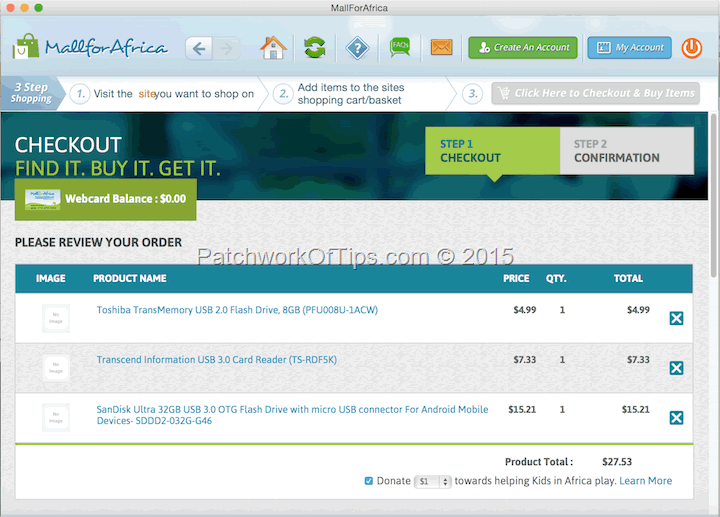Click the Webcard Balance $0.00 banner
This screenshot has height=517, width=720.
(x=106, y=199)
